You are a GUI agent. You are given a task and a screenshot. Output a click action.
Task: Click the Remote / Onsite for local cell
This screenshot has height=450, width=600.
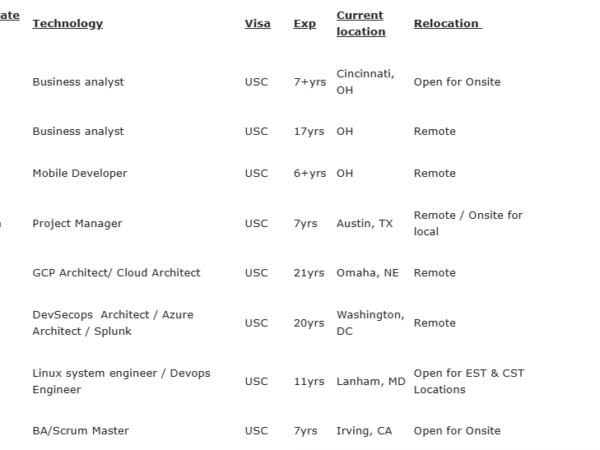468,224
